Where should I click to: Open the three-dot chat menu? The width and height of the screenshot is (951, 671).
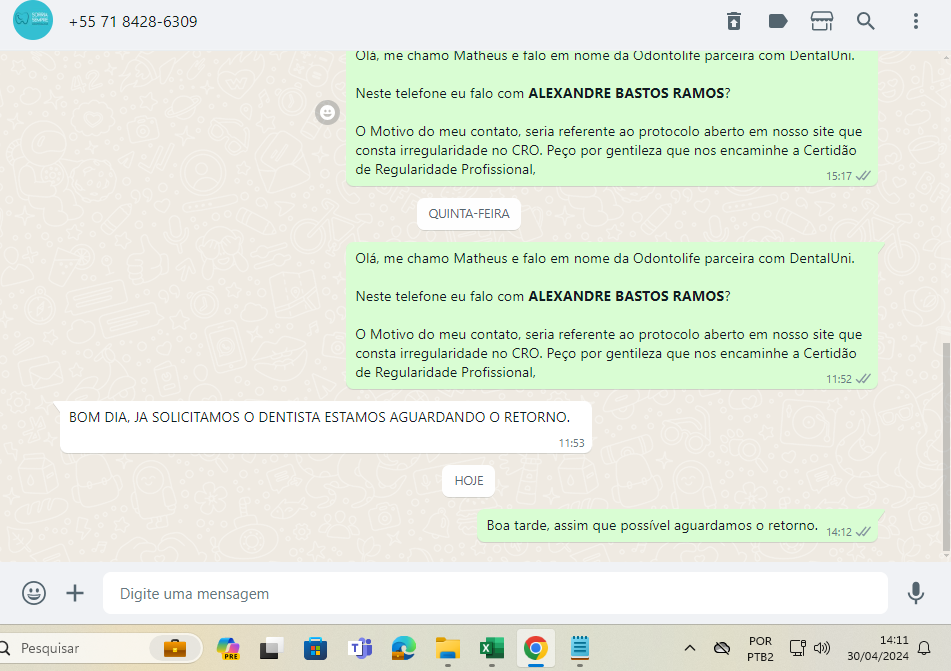click(916, 21)
